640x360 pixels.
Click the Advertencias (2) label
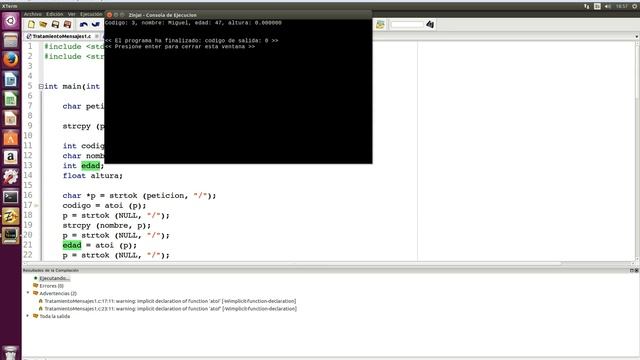(x=58, y=293)
